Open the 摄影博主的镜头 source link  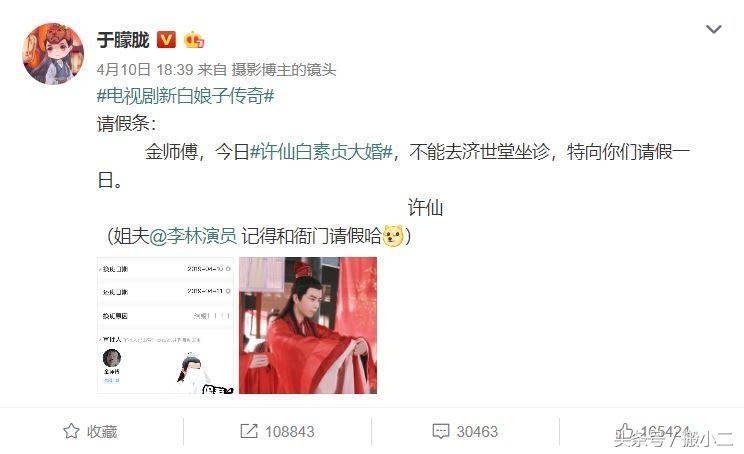click(x=284, y=70)
